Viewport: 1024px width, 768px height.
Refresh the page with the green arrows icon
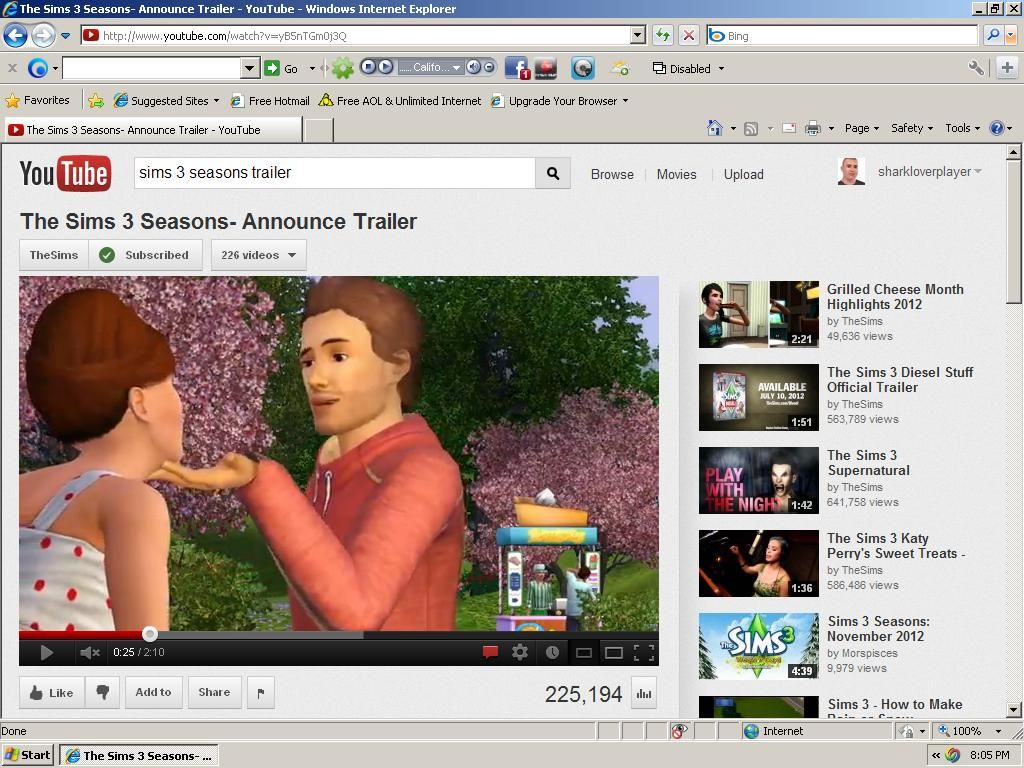[663, 35]
